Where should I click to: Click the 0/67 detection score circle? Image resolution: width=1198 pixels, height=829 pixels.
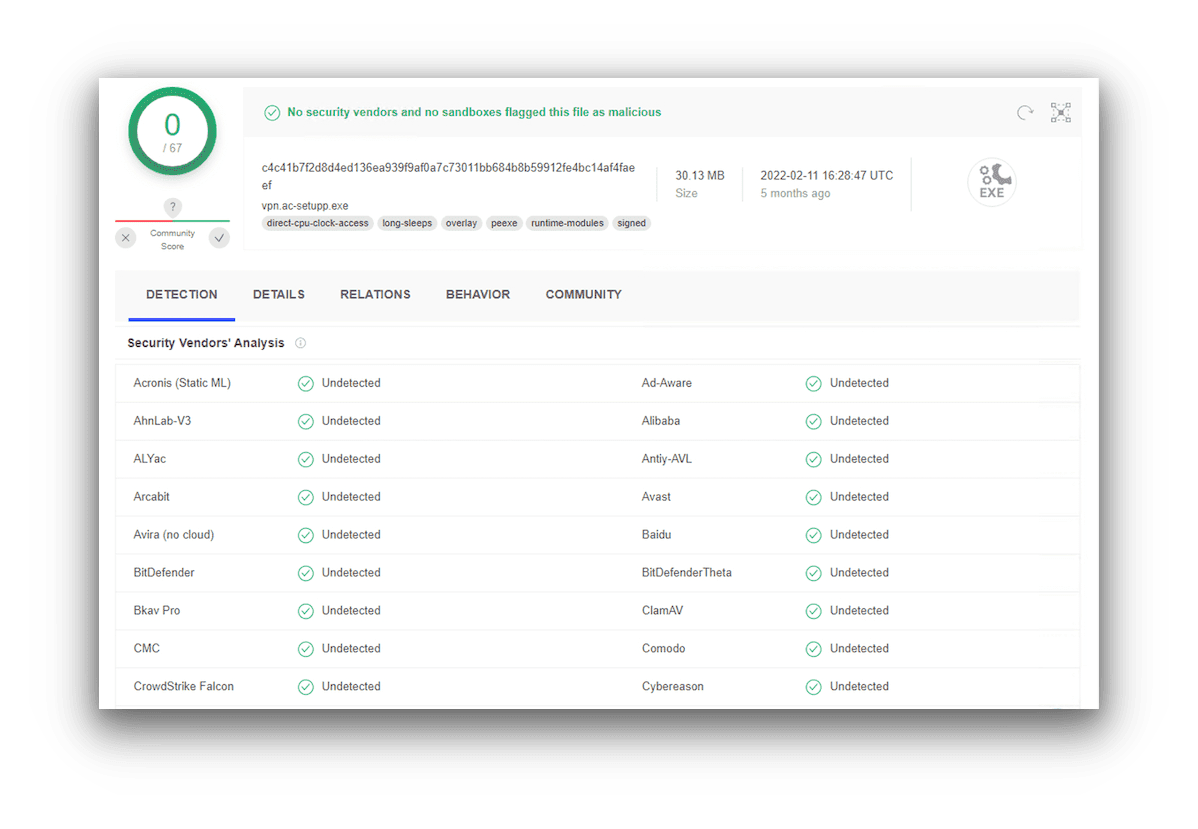(x=172, y=131)
